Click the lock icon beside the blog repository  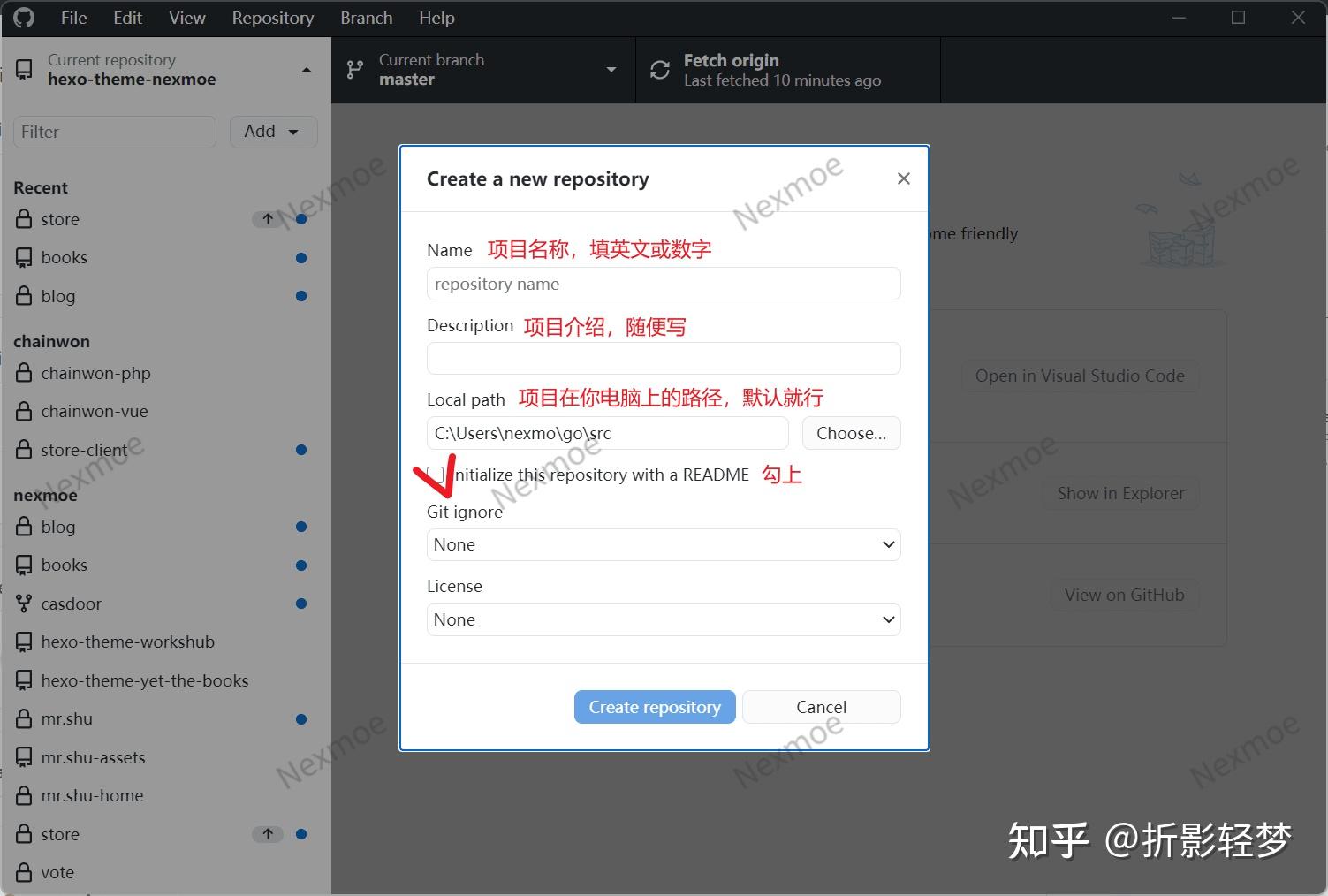point(24,296)
